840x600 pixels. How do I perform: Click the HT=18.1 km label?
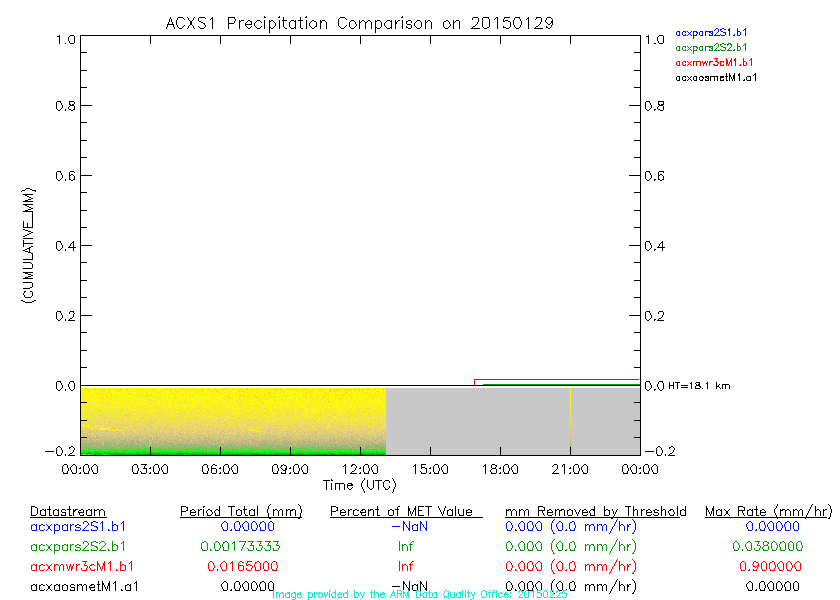(699, 386)
